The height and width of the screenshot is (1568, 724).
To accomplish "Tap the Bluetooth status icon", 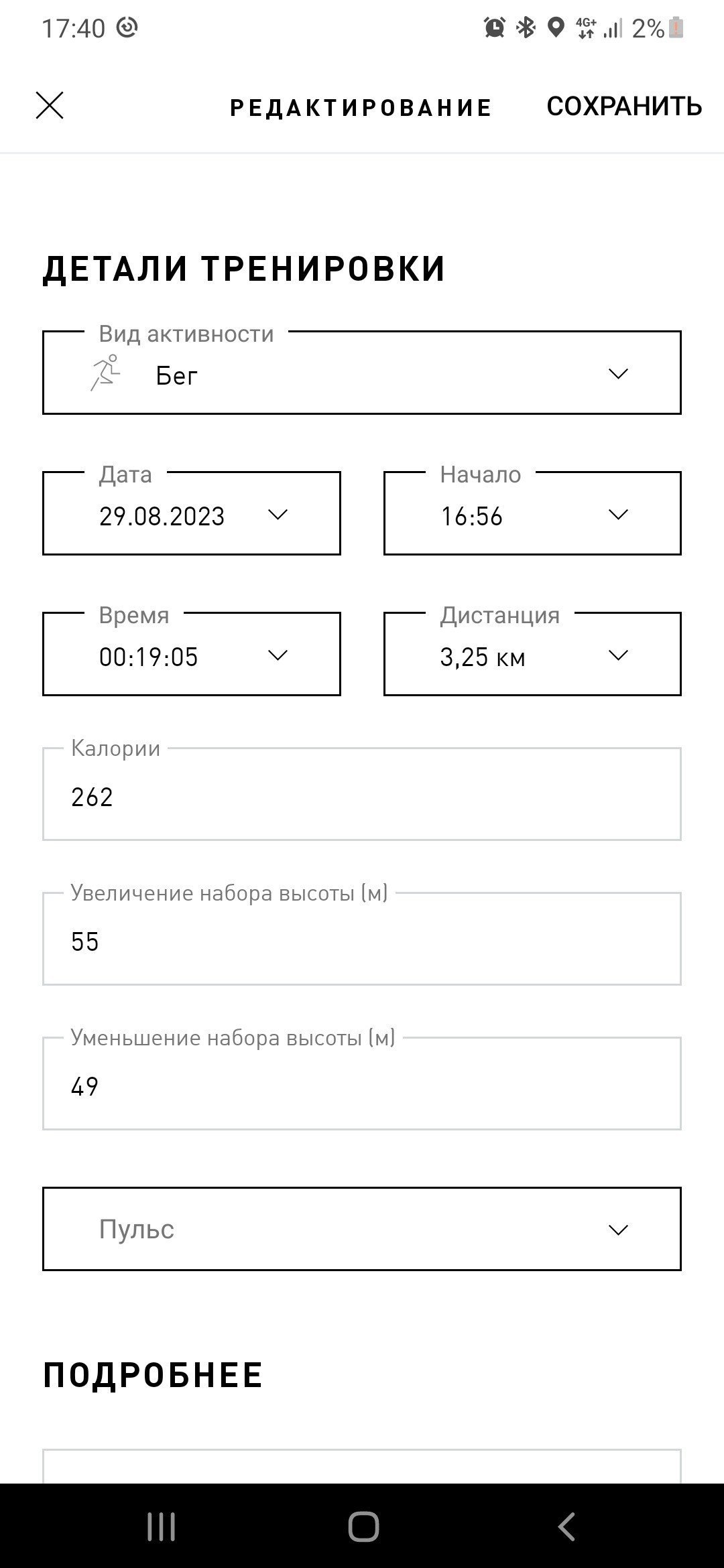I will coord(526,27).
